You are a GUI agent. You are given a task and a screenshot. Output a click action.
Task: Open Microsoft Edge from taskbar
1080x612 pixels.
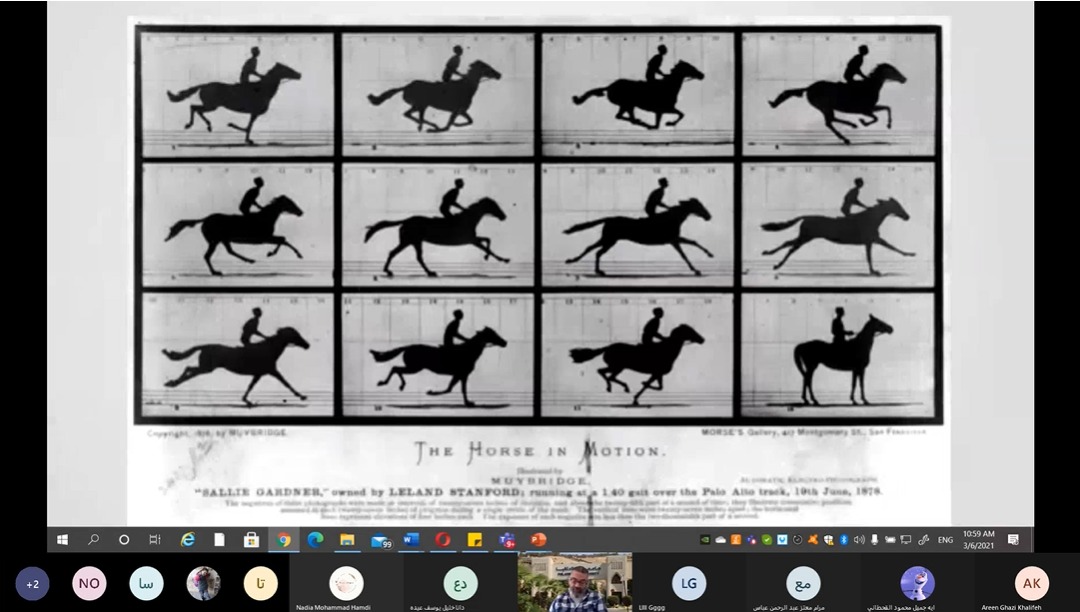click(x=315, y=540)
